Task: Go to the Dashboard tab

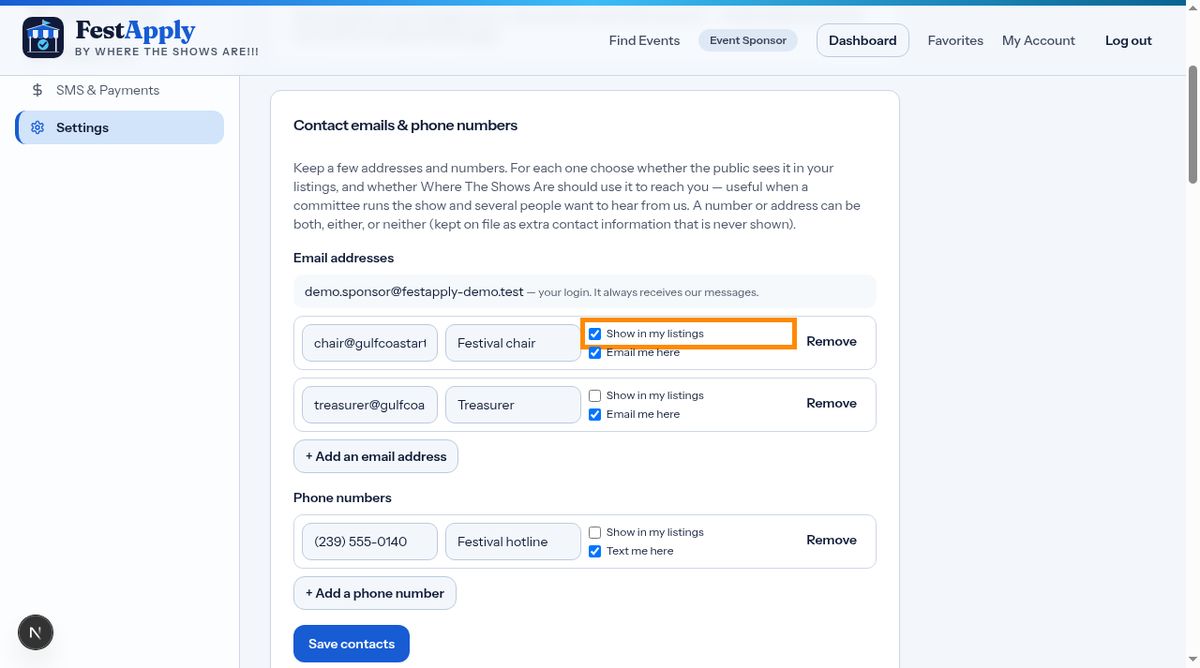Action: click(x=863, y=40)
